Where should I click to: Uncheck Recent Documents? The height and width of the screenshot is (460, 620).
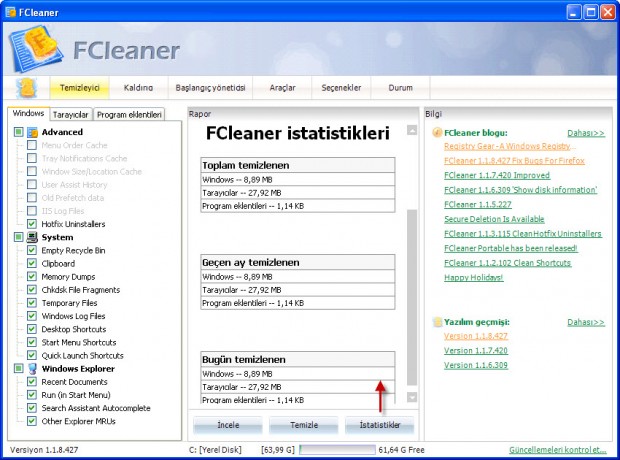coord(32,382)
